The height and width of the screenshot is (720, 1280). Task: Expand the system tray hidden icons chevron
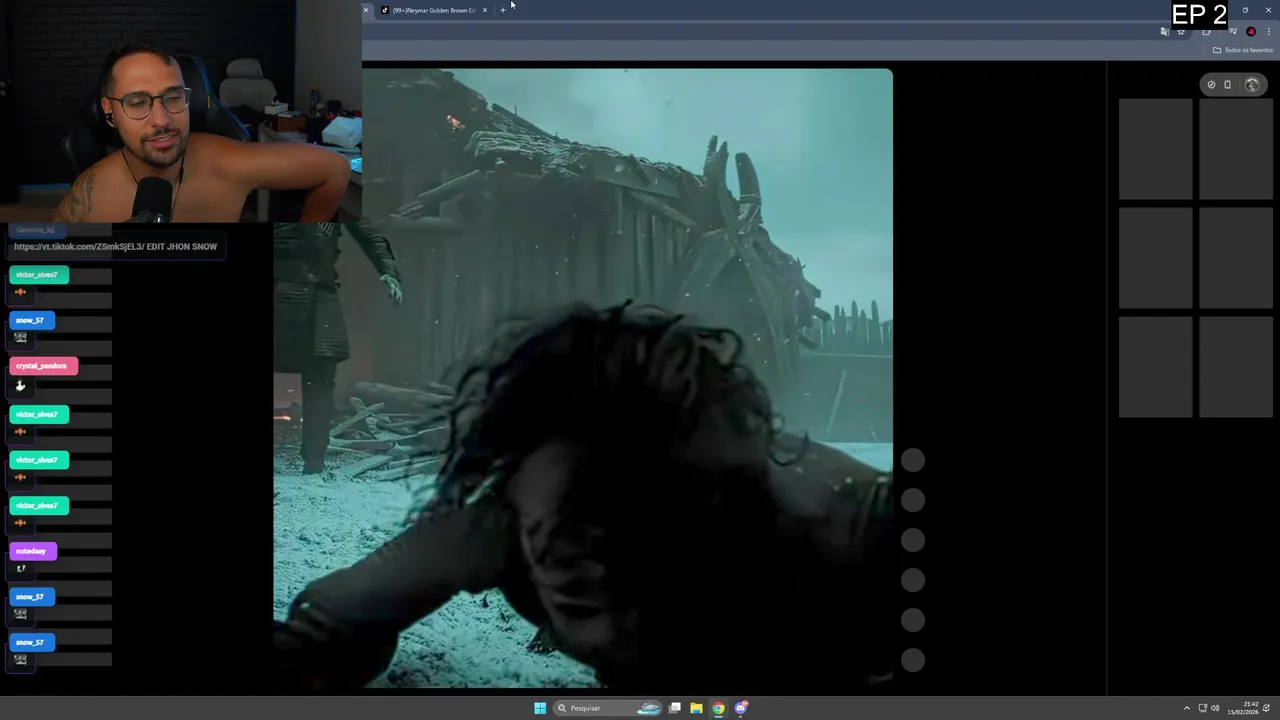1187,708
